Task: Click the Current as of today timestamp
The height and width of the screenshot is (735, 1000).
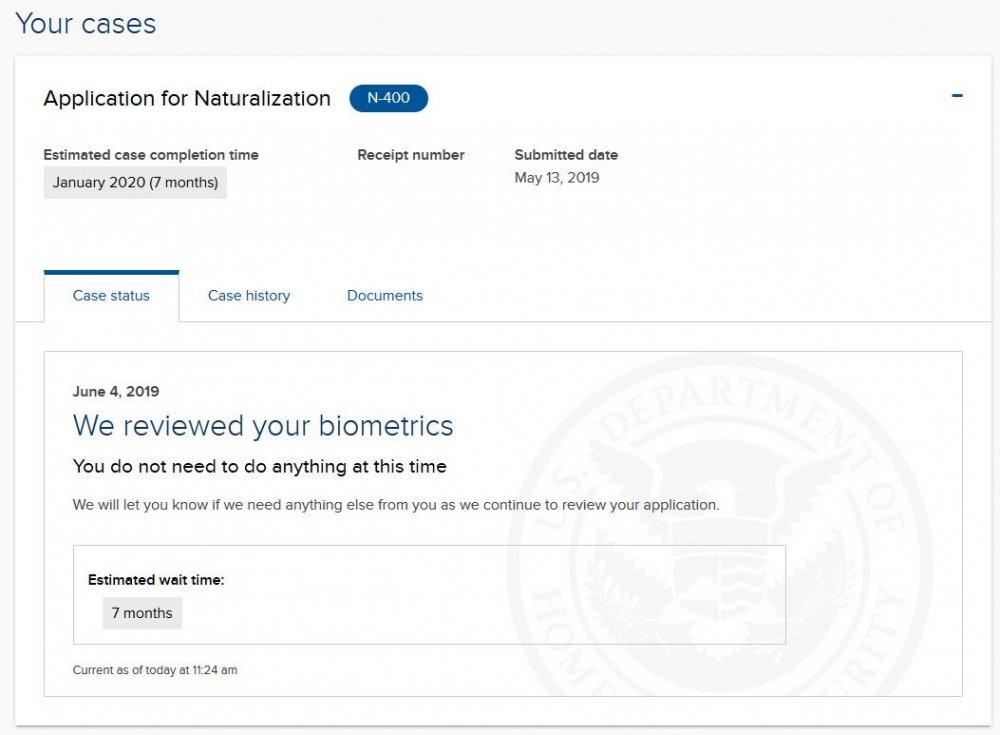Action: pos(155,670)
